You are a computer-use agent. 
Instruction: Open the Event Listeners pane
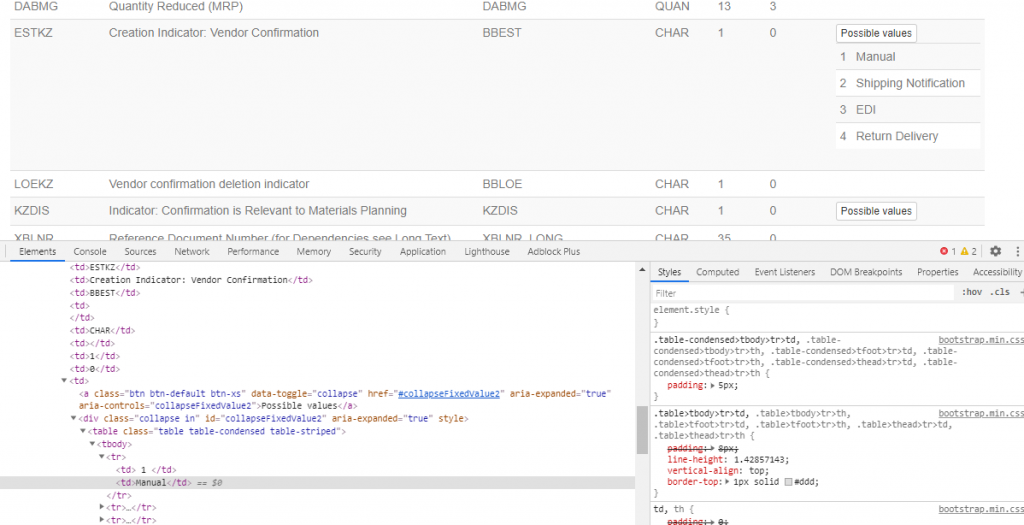(785, 272)
